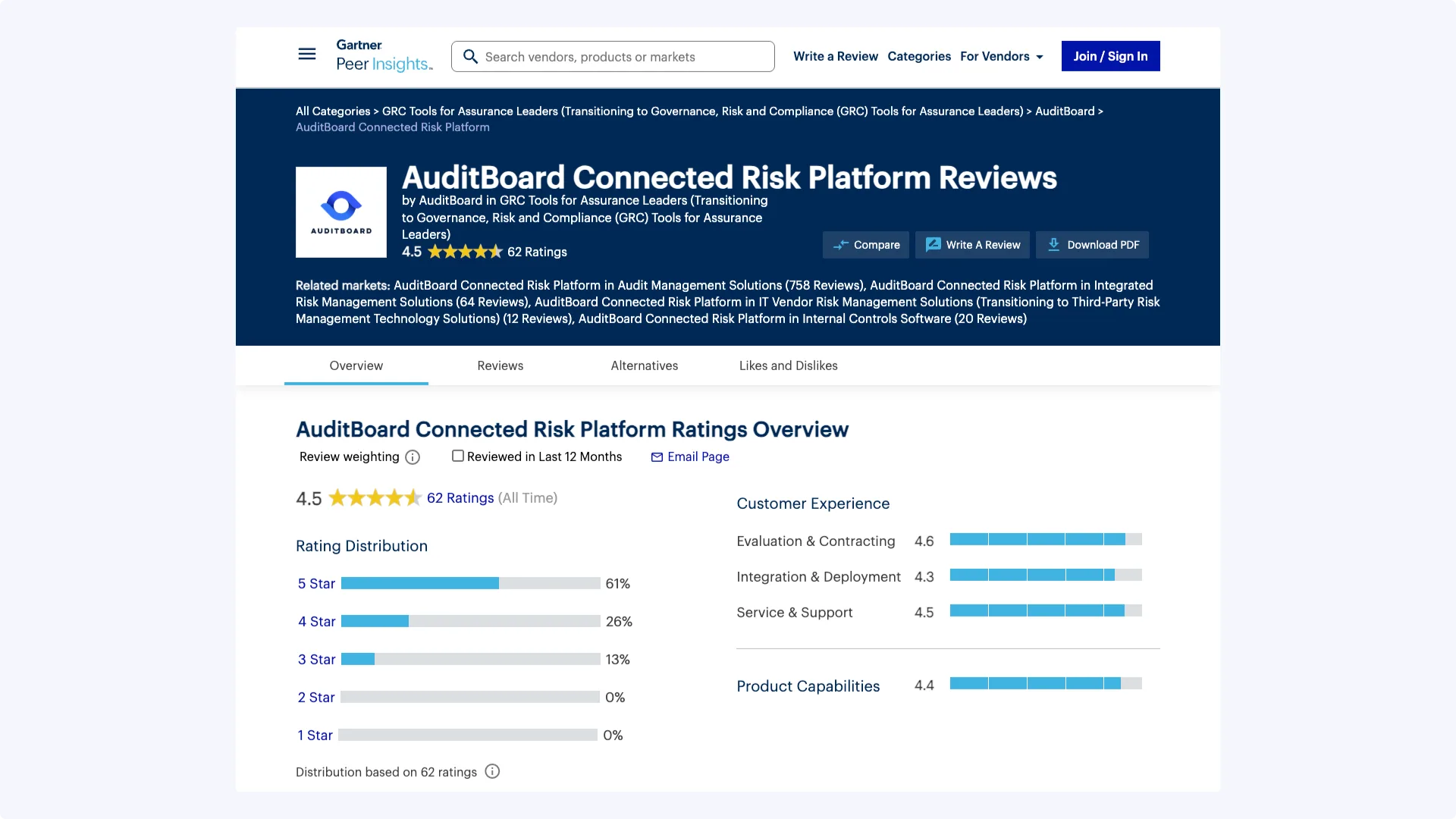The width and height of the screenshot is (1456, 819).
Task: Click the Email Page envelope icon
Action: [x=657, y=457]
